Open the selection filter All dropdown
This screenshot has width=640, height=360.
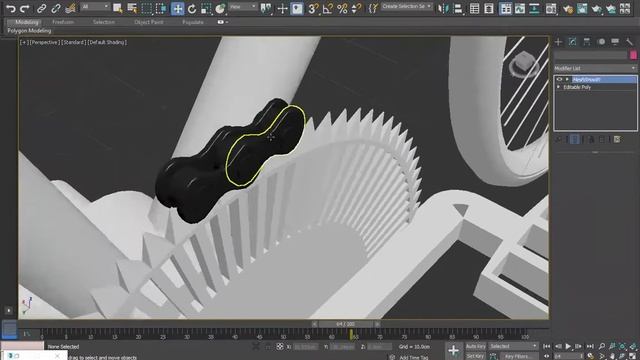(95, 7)
